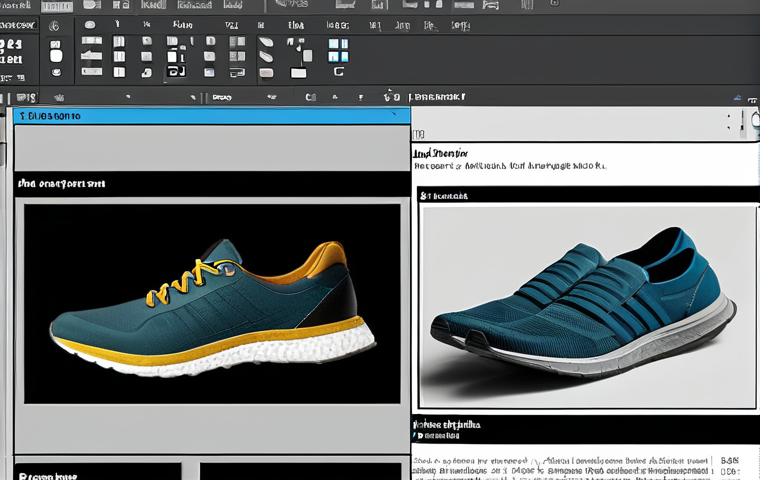Screen dimensions: 760x480
Task: Select the blue title bar of the left panel
Action: pos(212,116)
